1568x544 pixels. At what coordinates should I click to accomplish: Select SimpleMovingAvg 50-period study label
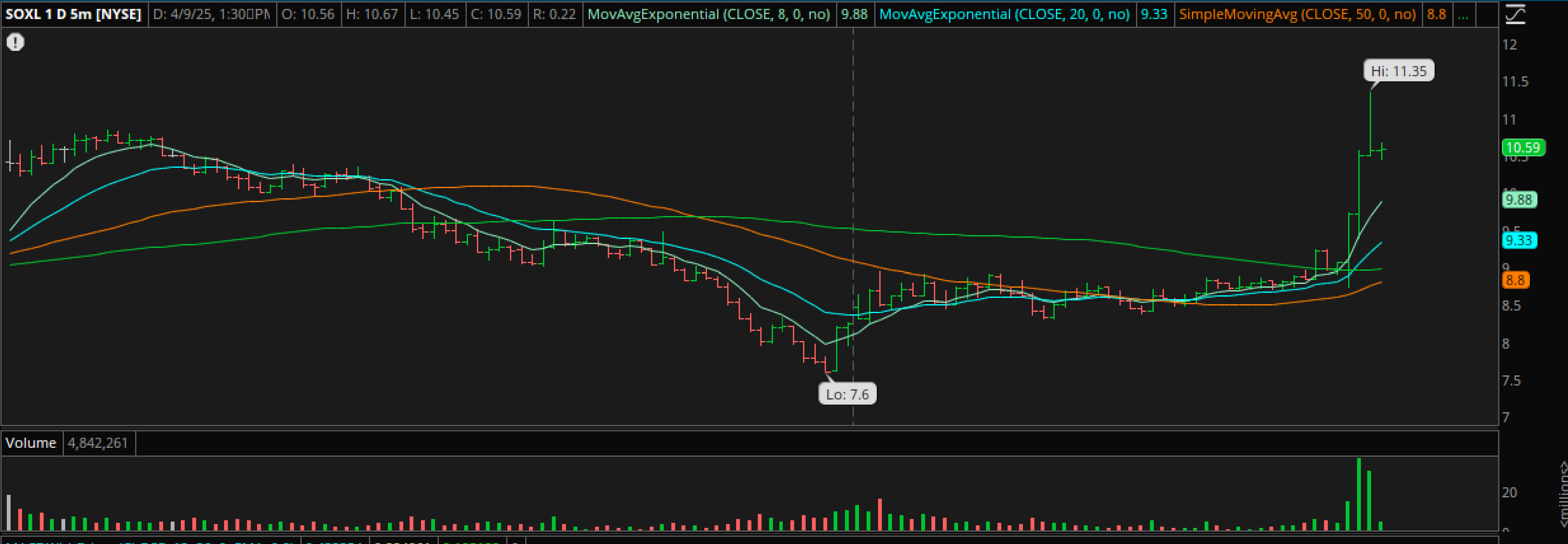[x=1297, y=14]
